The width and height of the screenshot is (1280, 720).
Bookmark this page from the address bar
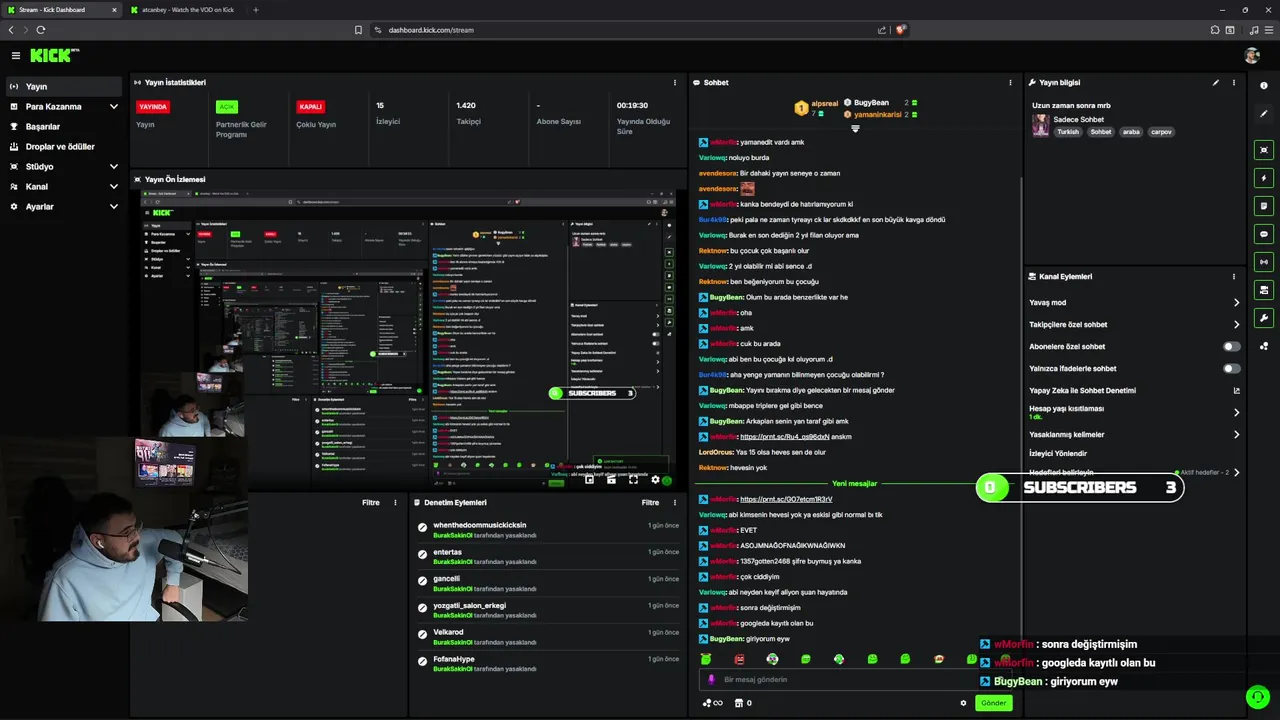pyautogui.click(x=358, y=30)
